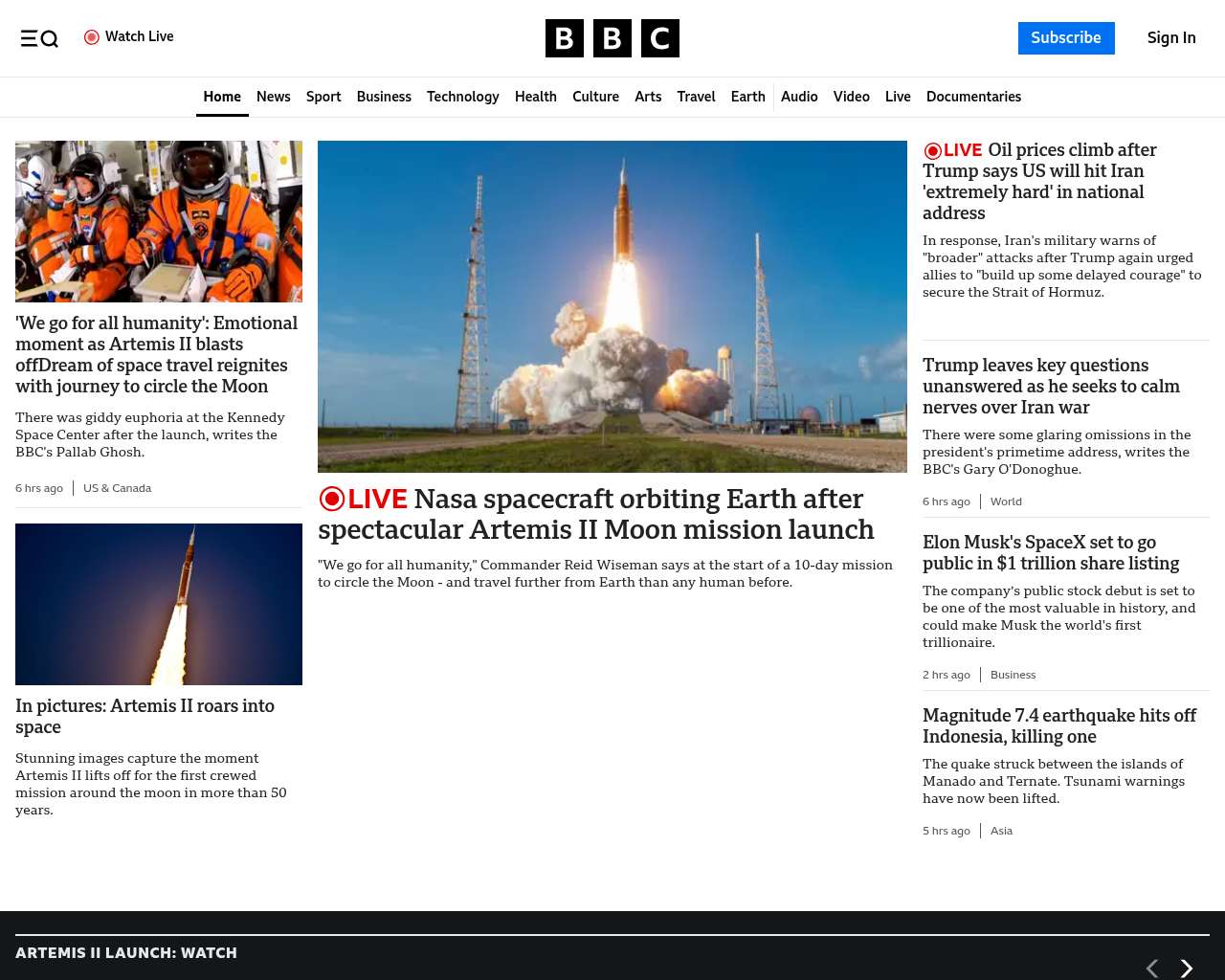Open the menu and search icon

pos(39,38)
